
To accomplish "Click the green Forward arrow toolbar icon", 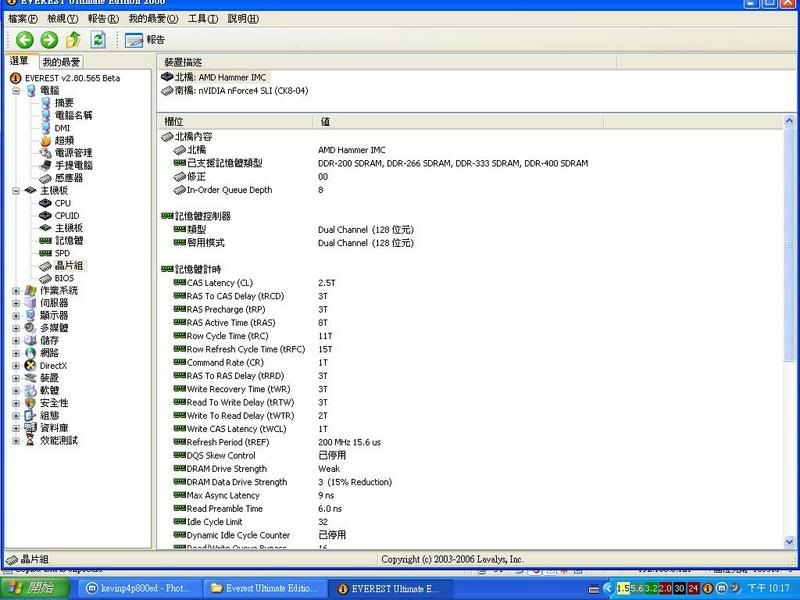I will point(48,40).
